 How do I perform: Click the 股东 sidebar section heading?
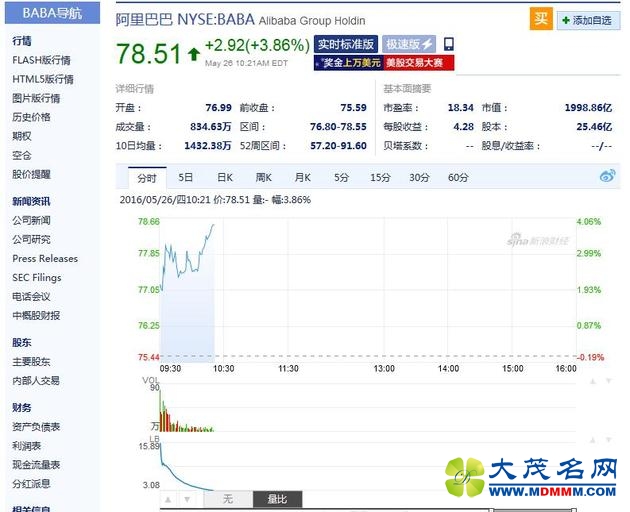(22, 342)
